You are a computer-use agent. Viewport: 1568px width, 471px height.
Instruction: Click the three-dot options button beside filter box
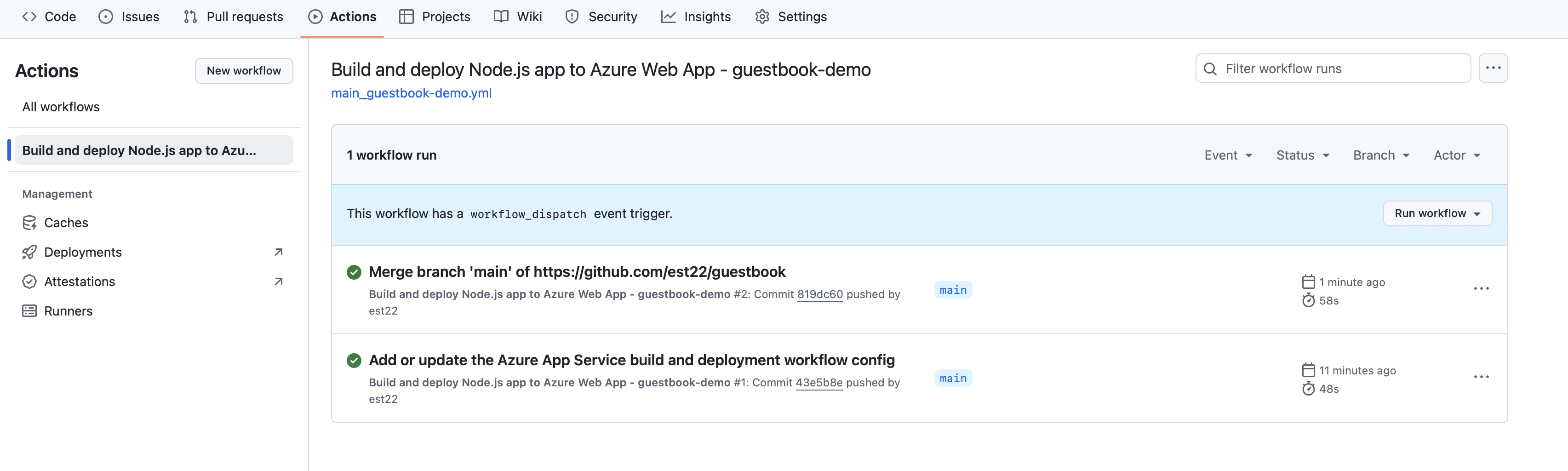tap(1493, 68)
